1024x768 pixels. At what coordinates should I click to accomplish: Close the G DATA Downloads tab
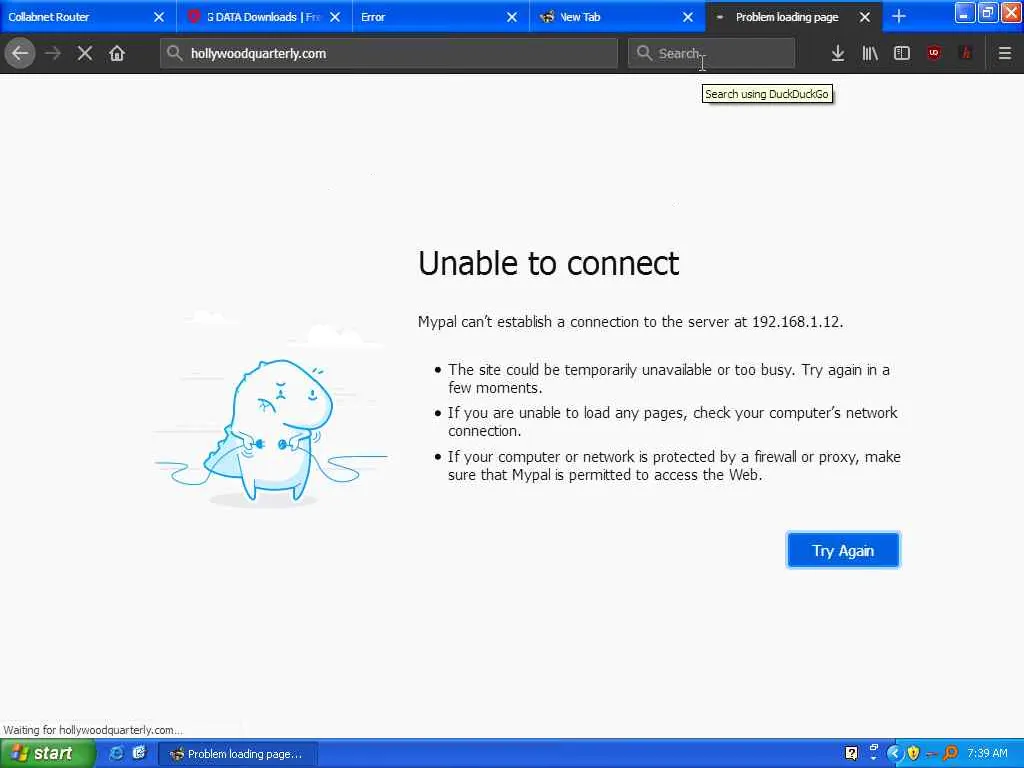click(x=335, y=17)
